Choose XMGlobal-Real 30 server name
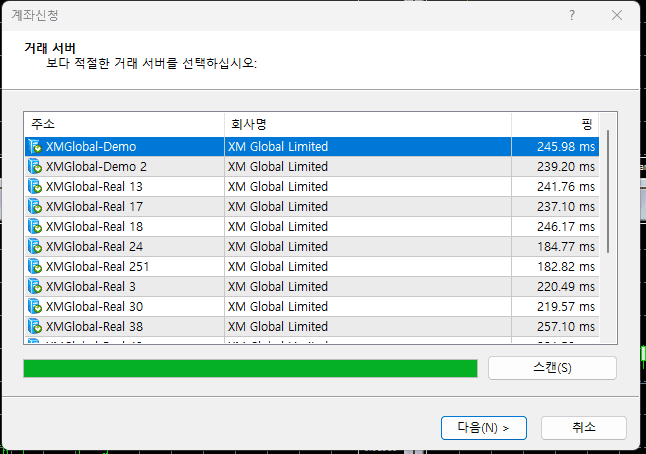Viewport: 646px width, 454px height. click(x=94, y=307)
